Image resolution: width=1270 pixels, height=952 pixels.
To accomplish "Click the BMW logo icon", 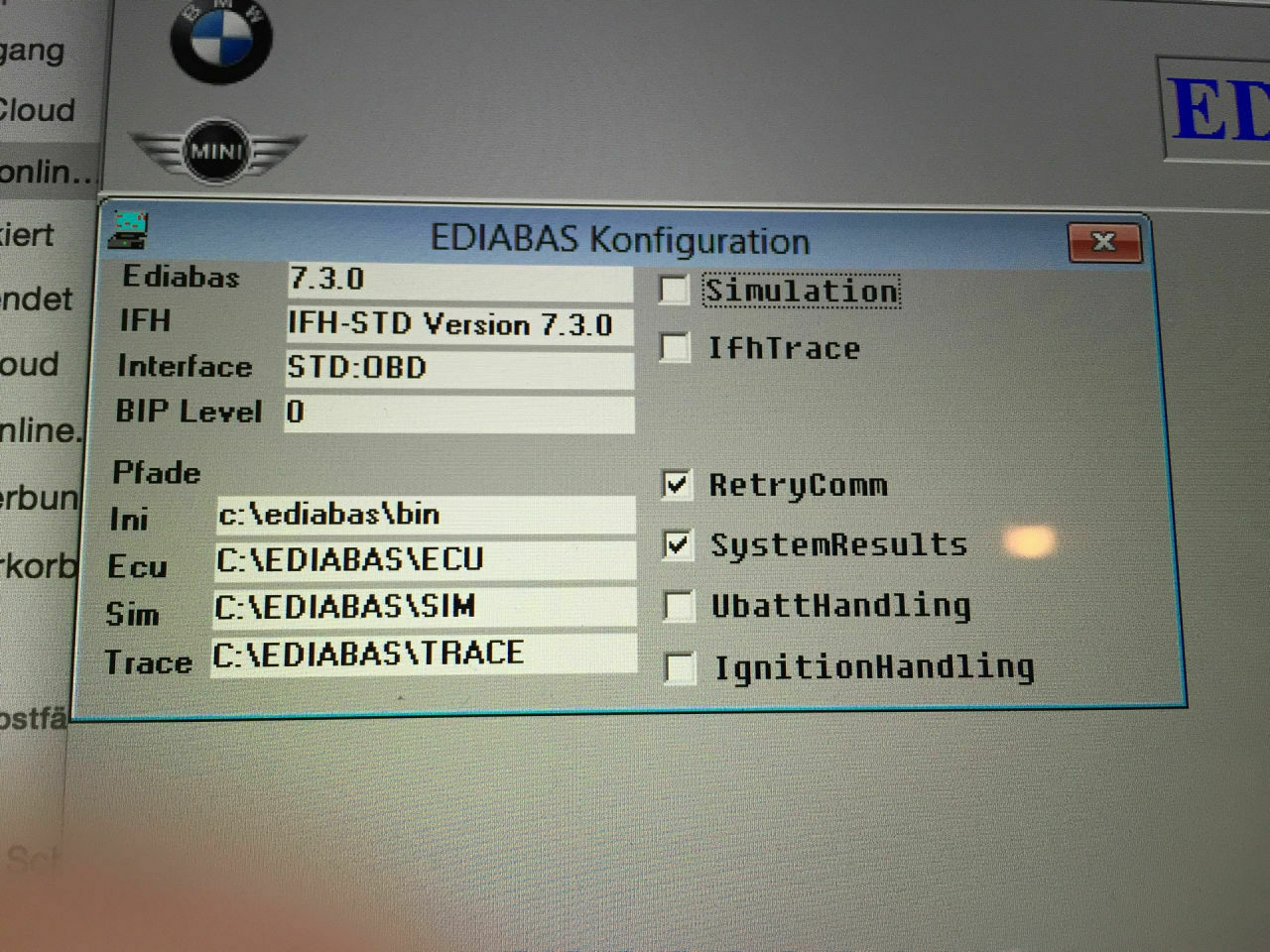I will pos(221,38).
